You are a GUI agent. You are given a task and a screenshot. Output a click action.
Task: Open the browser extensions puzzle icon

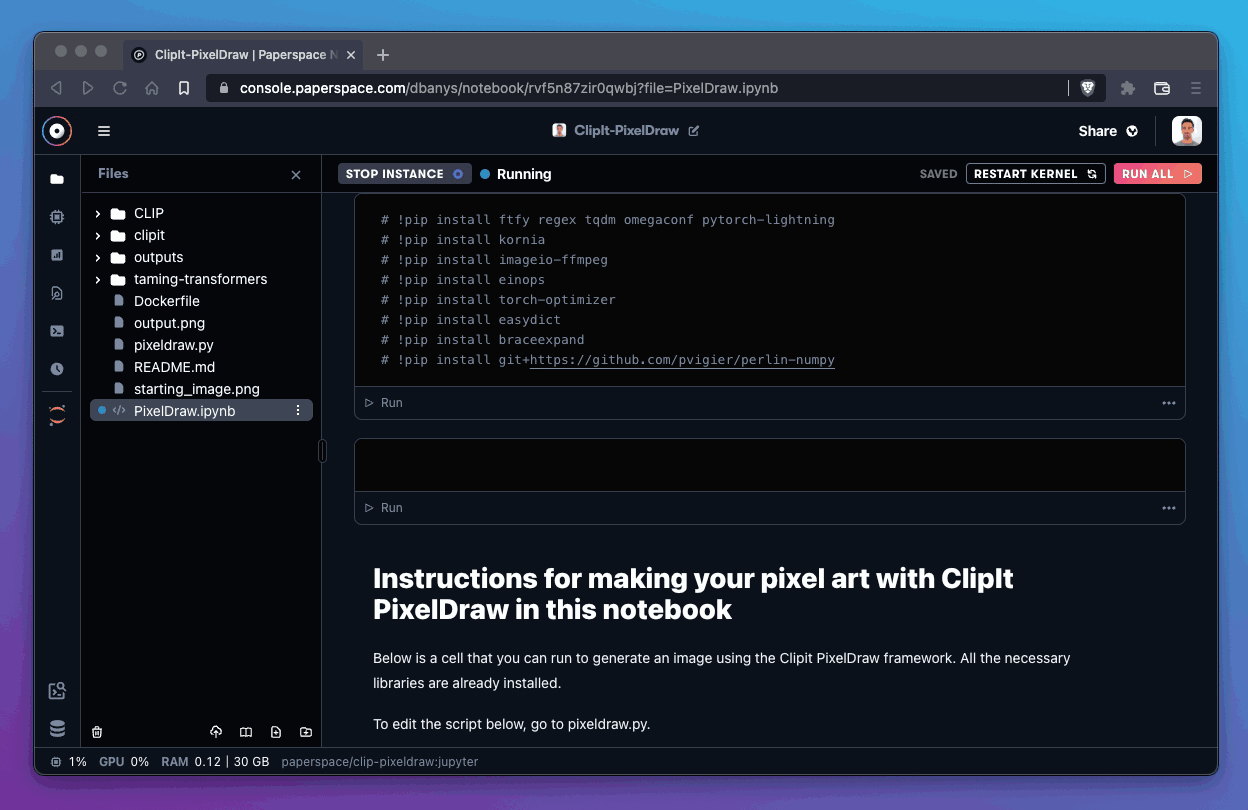pyautogui.click(x=1128, y=88)
